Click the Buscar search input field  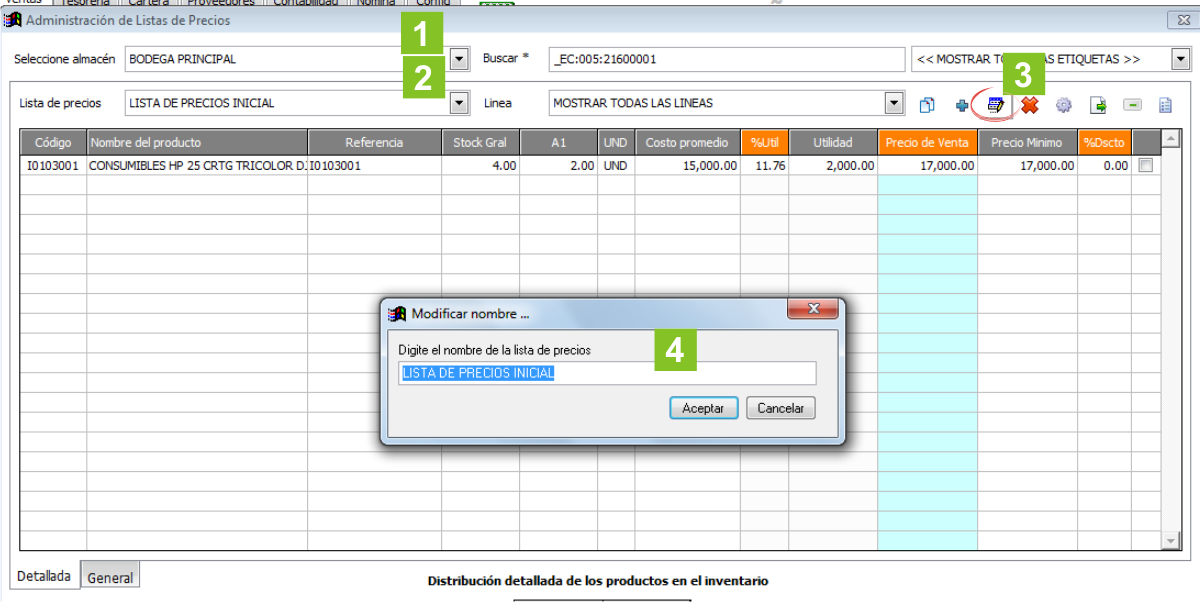point(725,59)
